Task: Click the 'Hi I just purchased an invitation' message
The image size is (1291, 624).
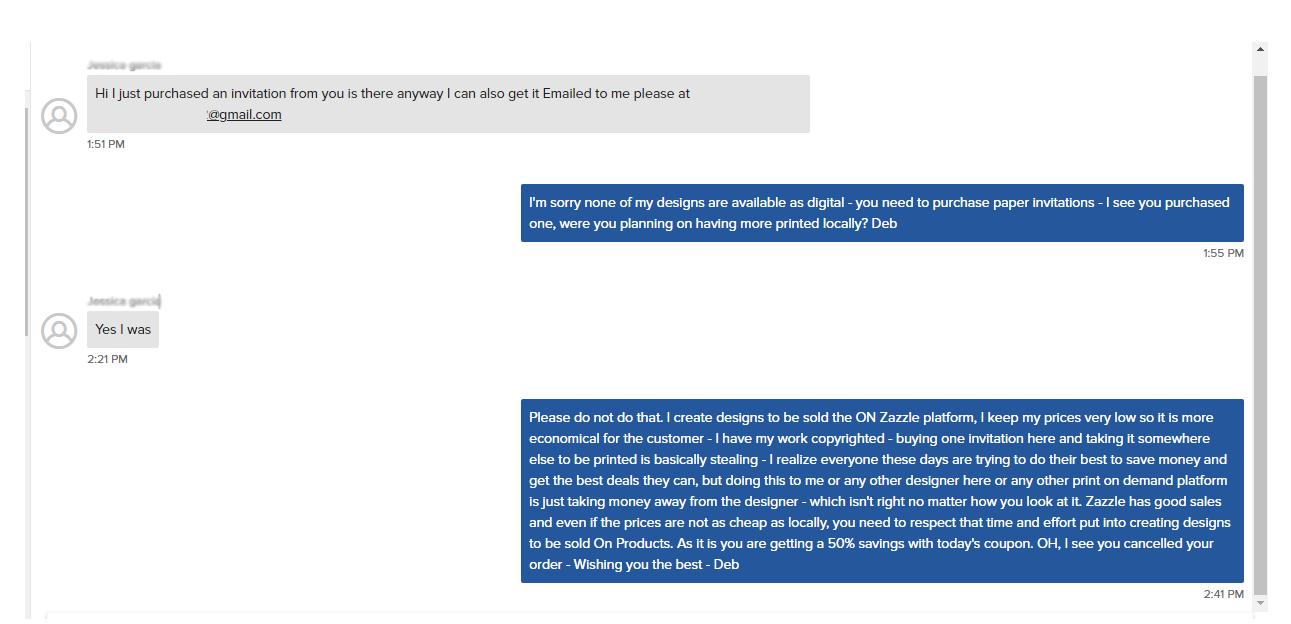Action: 448,104
